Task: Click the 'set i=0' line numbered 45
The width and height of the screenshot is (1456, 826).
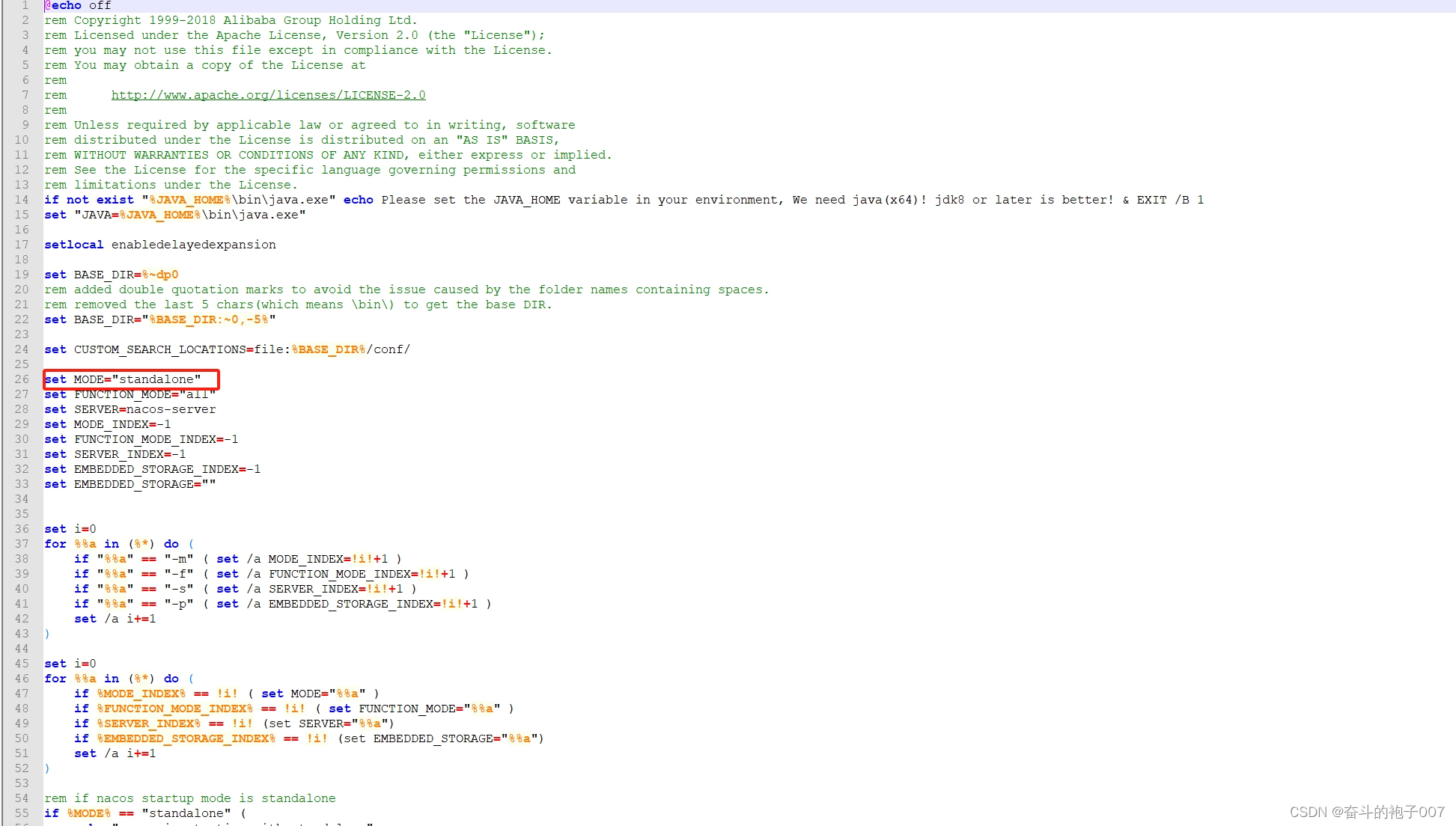Action: click(x=70, y=664)
